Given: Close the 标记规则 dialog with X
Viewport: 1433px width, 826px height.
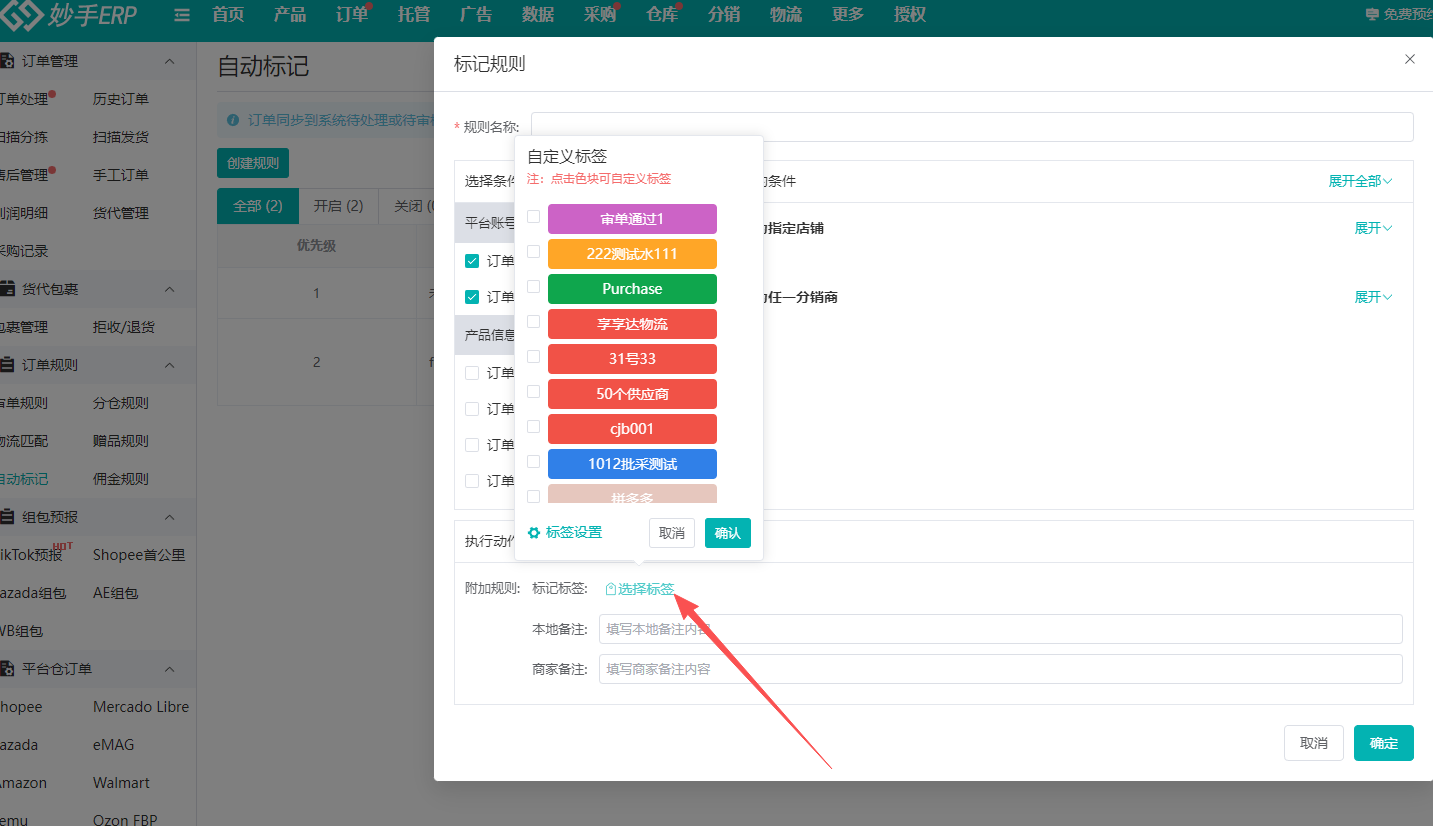Looking at the screenshot, I should [1410, 59].
